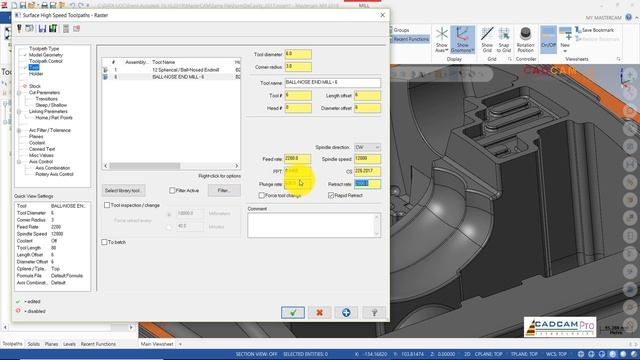This screenshot has width=640, height=360.
Task: Click Snap to Grid icon in ribbon
Action: (504, 40)
